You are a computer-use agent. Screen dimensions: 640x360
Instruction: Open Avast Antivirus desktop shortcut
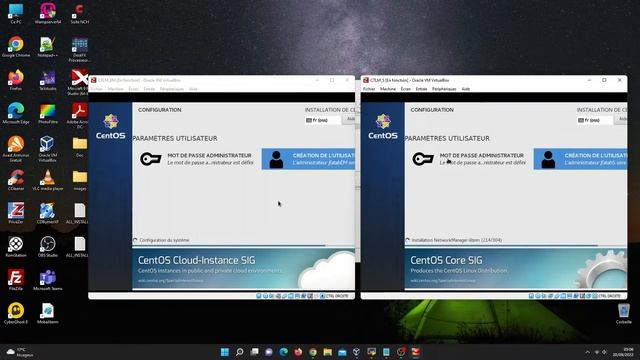point(16,149)
